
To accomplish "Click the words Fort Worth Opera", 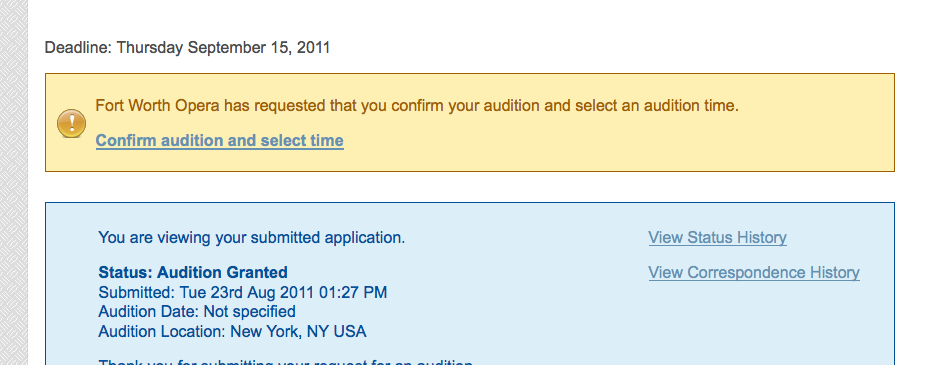I will click(158, 106).
